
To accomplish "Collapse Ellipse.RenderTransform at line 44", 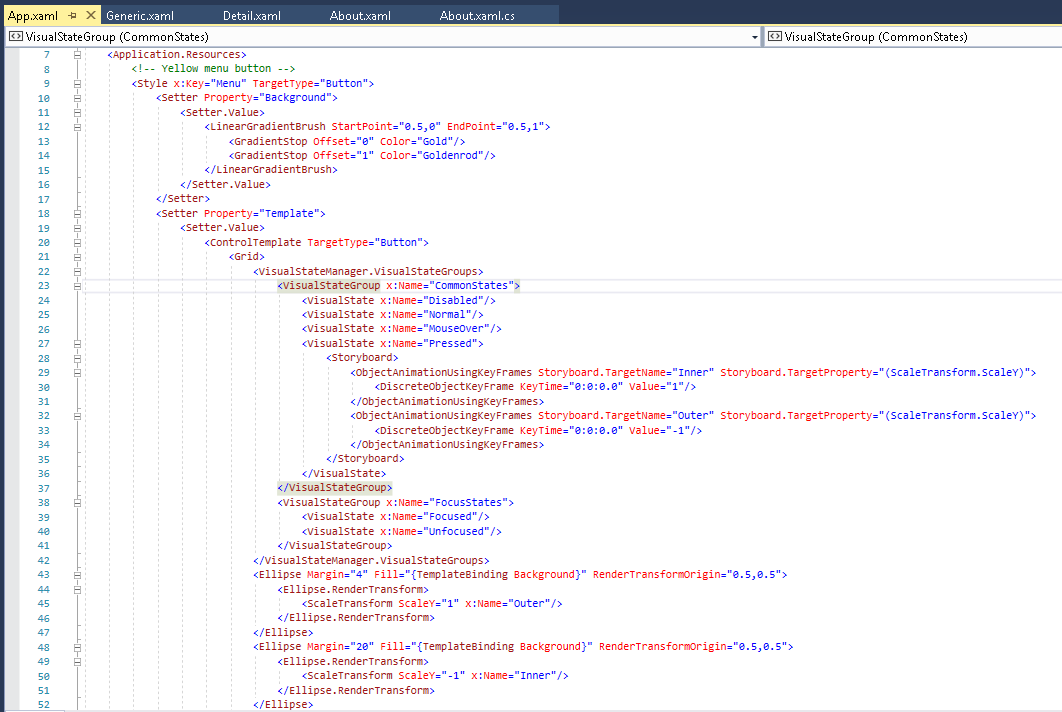I will (77, 589).
